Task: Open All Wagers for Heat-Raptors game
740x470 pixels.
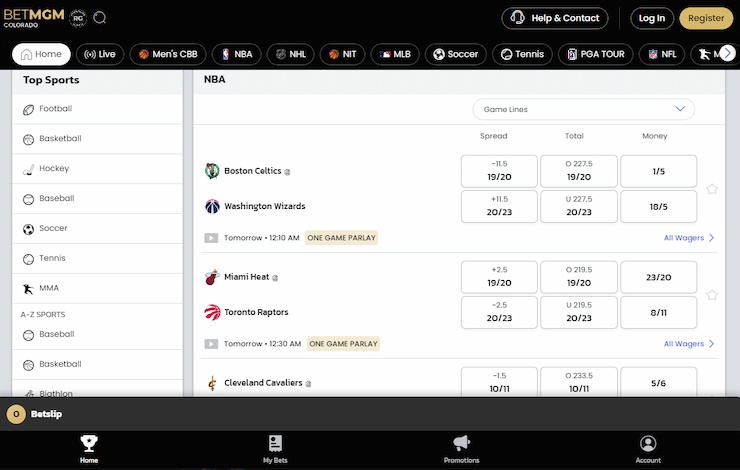Action: [x=689, y=344]
